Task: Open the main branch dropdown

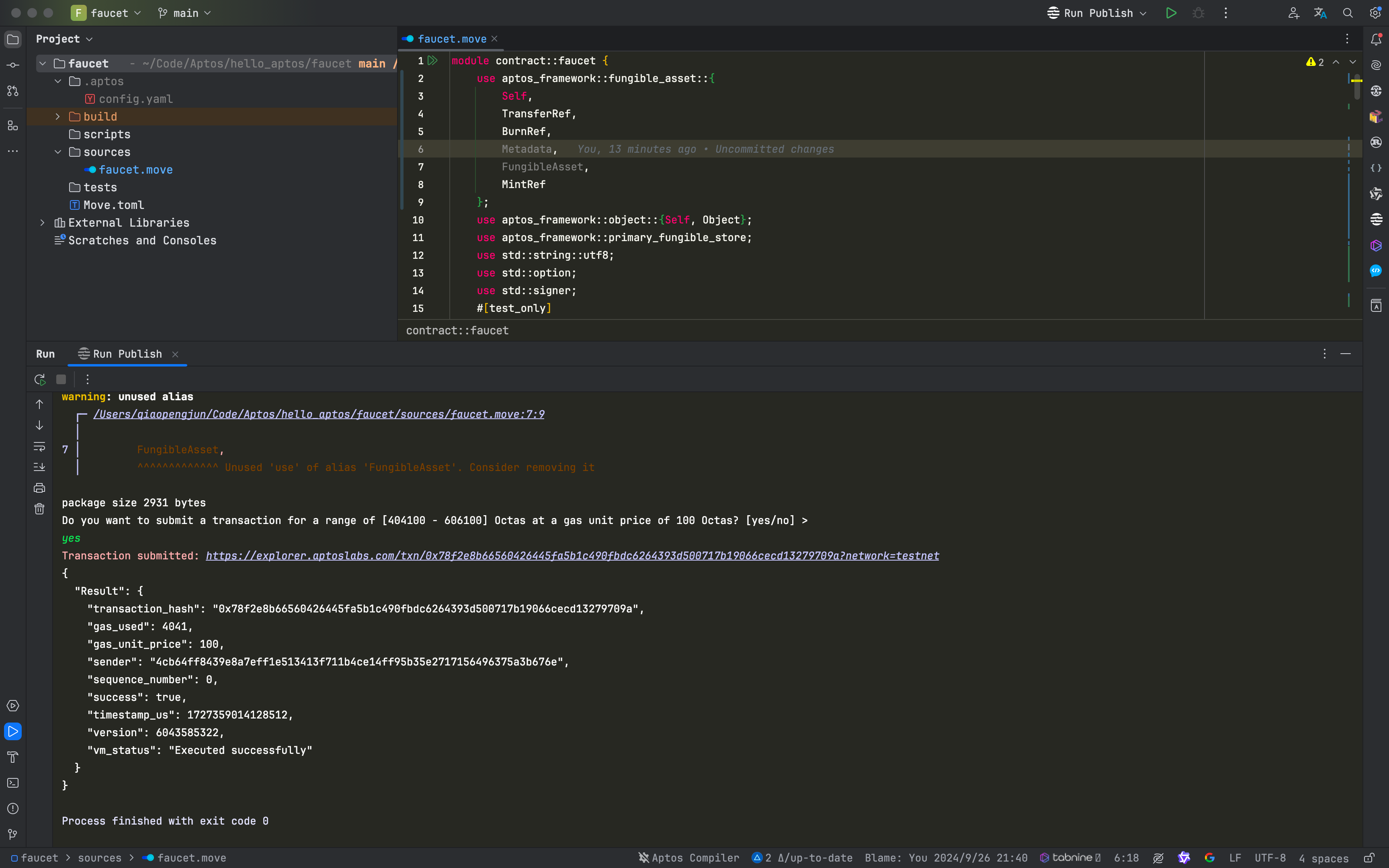Action: [185, 13]
